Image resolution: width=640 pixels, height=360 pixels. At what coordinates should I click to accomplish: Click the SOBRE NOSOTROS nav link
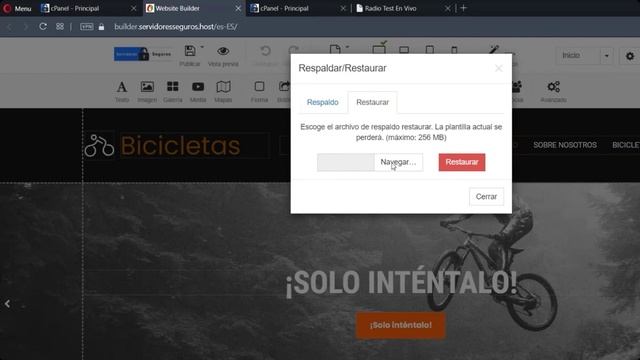(565, 145)
